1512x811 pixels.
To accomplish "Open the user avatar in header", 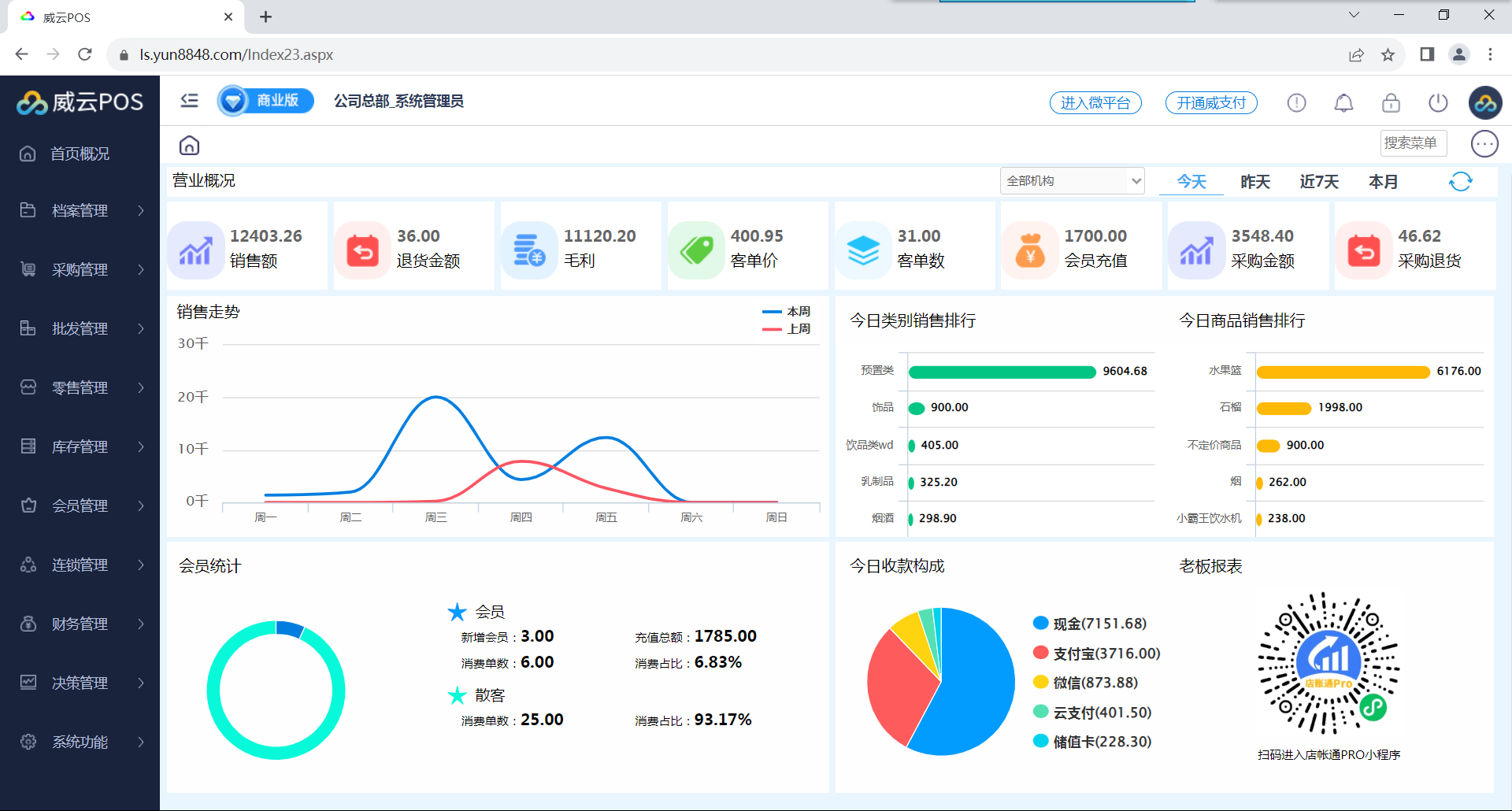I will [1485, 103].
